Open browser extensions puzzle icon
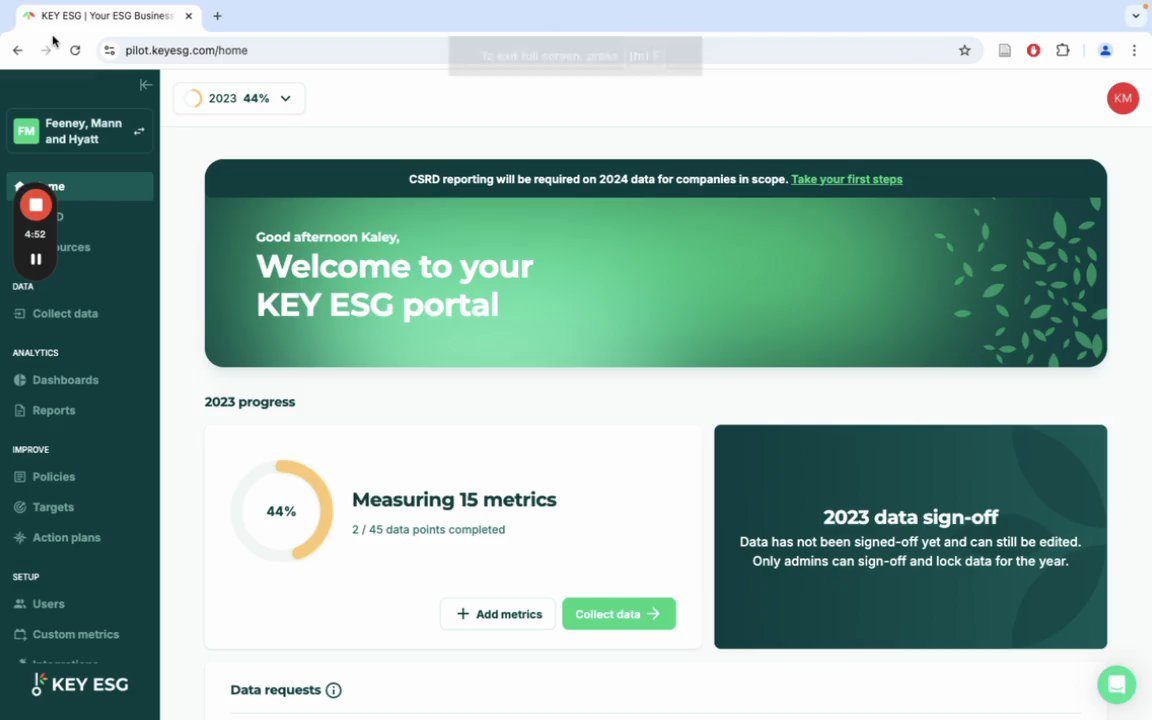 (1062, 51)
